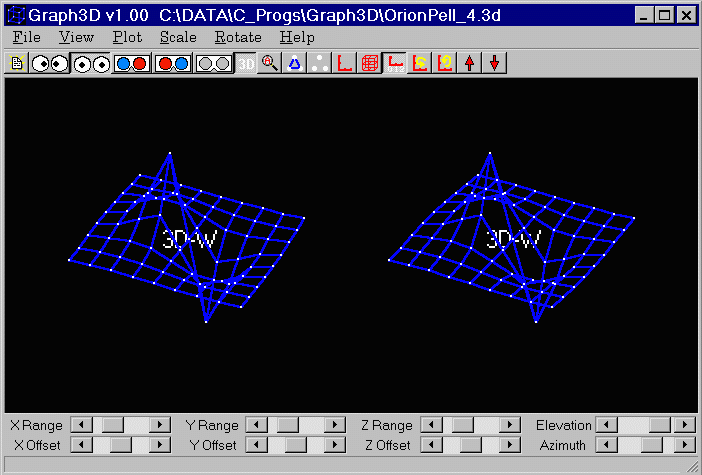Click the magnifier auto-zoom icon
The width and height of the screenshot is (702, 475).
point(270,63)
